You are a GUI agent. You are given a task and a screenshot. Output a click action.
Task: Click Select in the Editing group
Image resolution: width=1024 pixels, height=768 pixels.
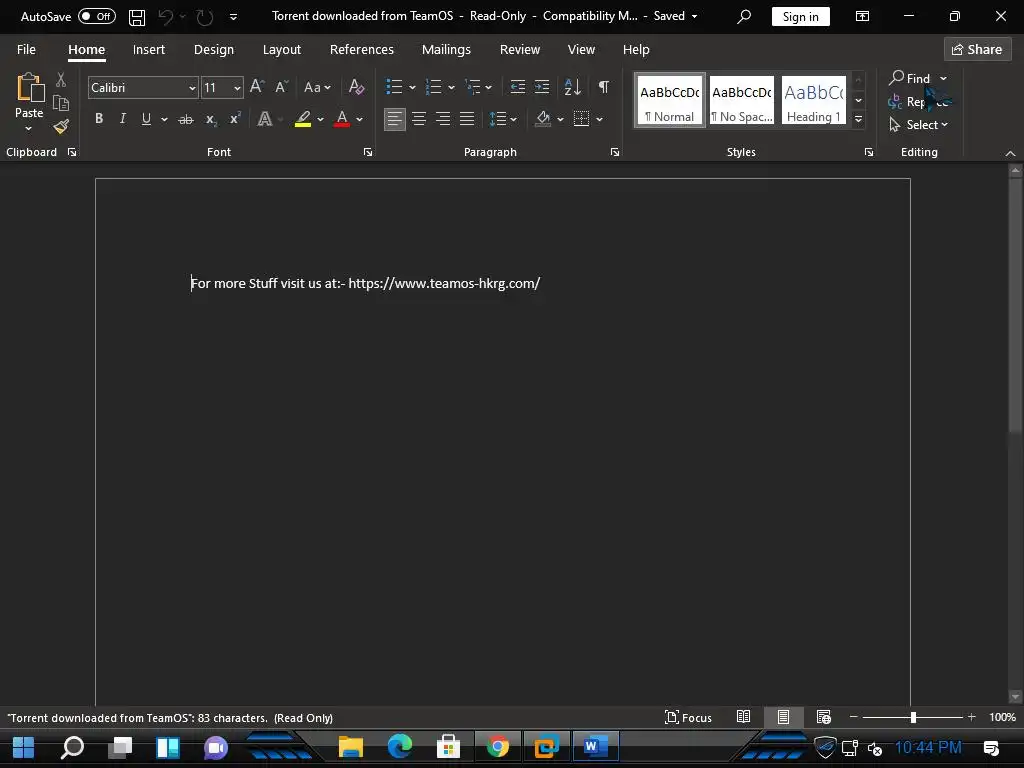click(918, 125)
